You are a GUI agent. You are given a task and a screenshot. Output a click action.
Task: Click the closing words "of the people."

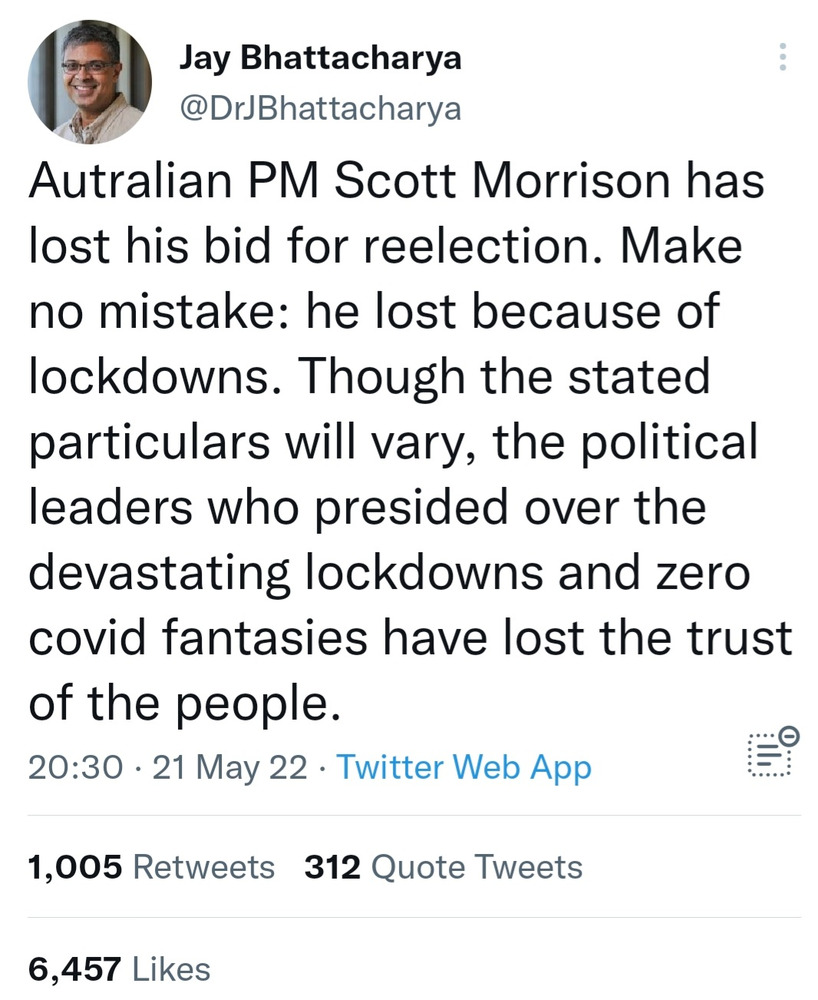tap(180, 703)
